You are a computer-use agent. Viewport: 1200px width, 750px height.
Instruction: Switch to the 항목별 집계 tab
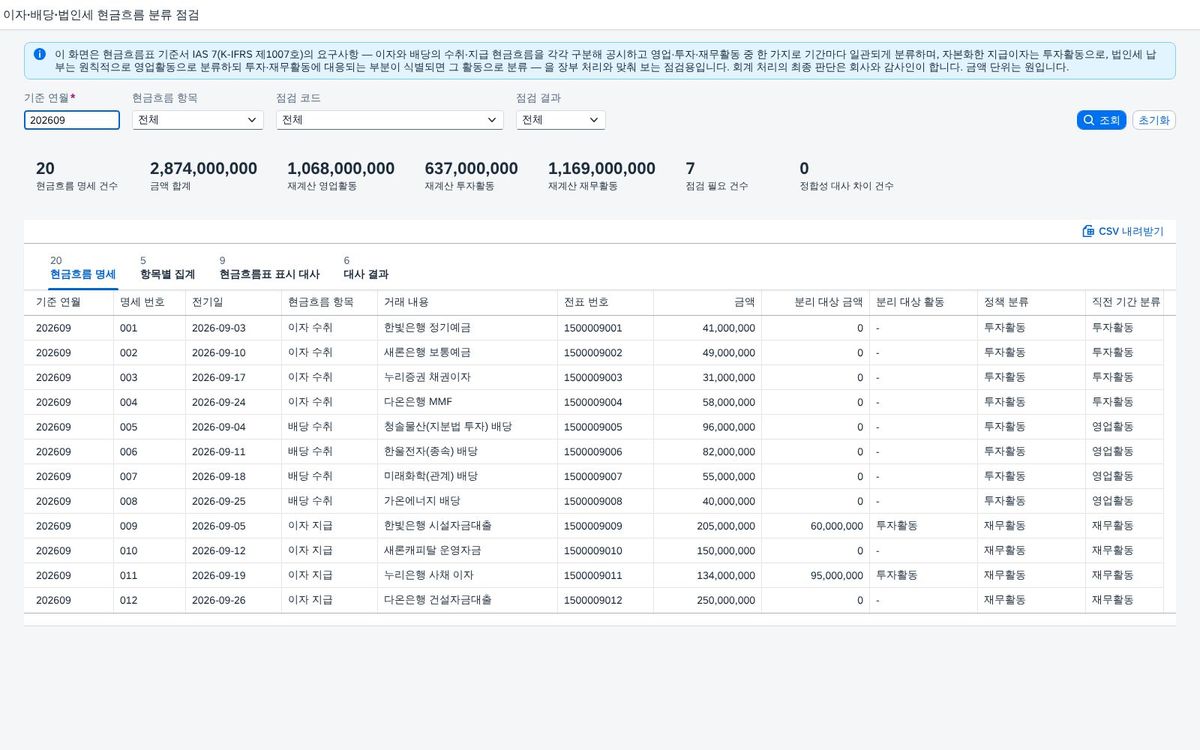coord(168,268)
